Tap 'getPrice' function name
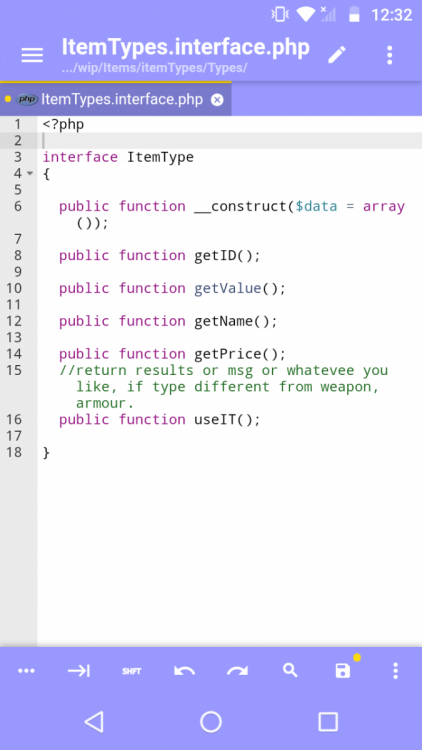The height and width of the screenshot is (750, 422). (x=228, y=354)
